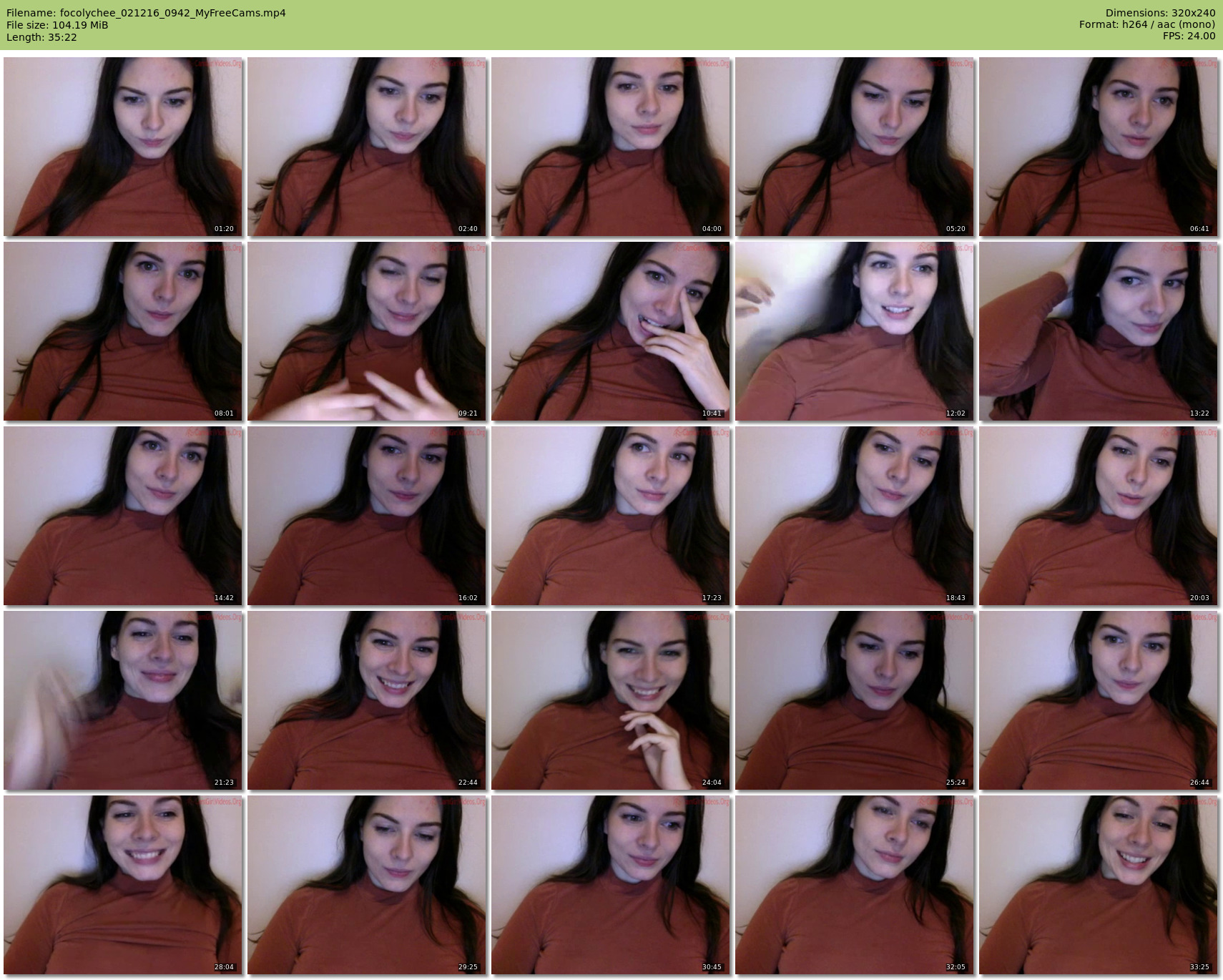Click the 20:03 frame thumbnail
Image resolution: width=1223 pixels, height=980 pixels.
[1099, 516]
